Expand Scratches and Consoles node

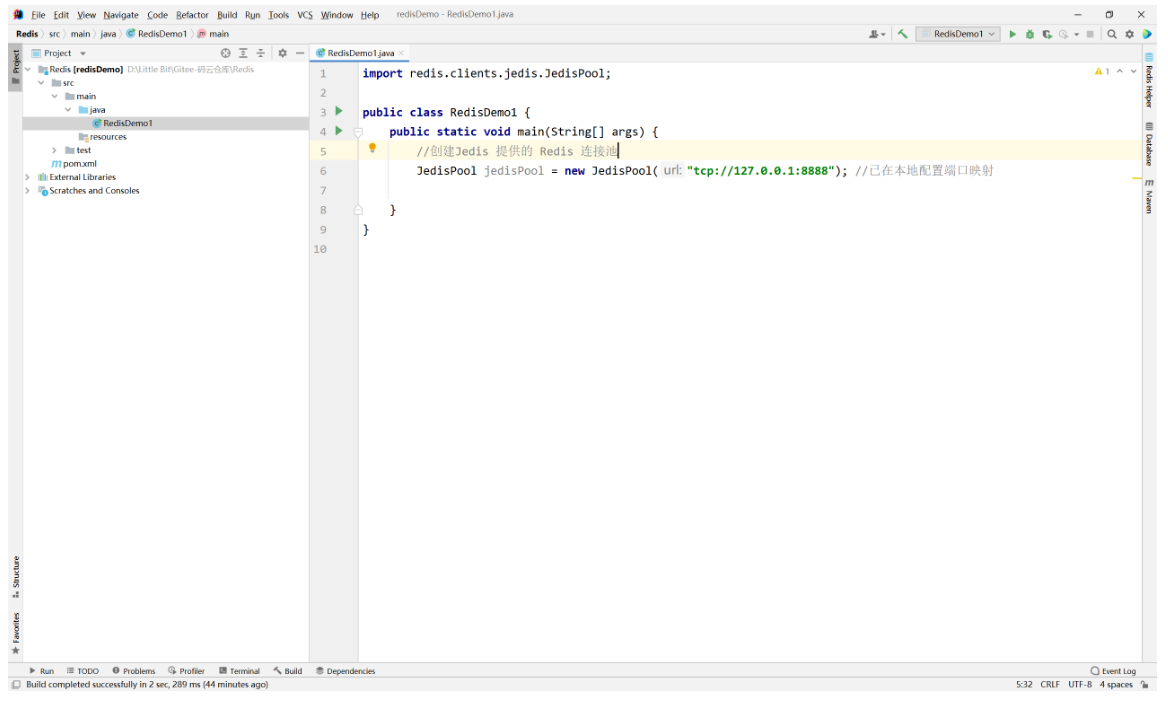tap(28, 191)
